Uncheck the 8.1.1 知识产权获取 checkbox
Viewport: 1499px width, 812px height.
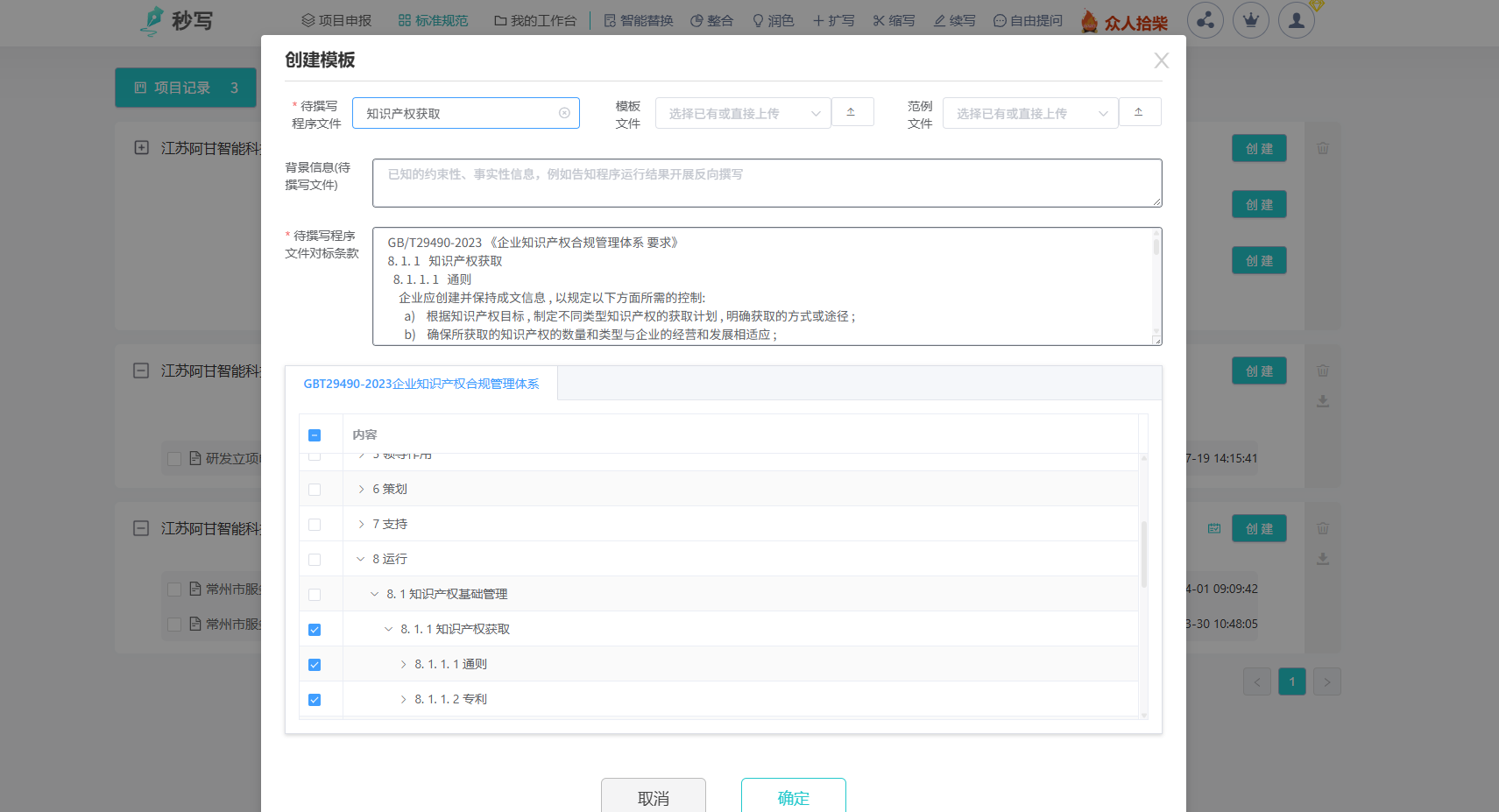point(315,629)
